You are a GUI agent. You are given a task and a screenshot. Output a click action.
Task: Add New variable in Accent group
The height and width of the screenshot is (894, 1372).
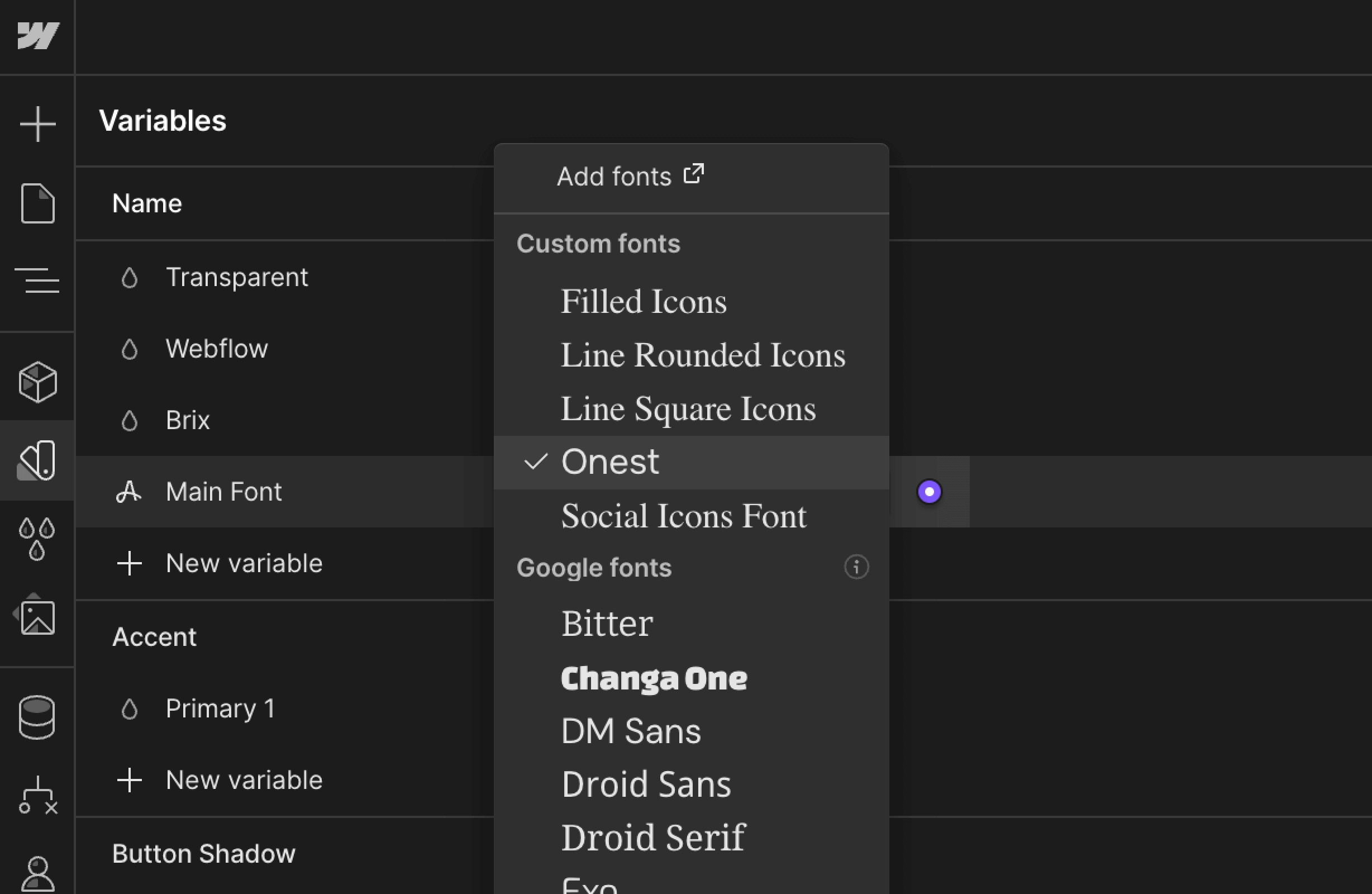click(x=243, y=781)
